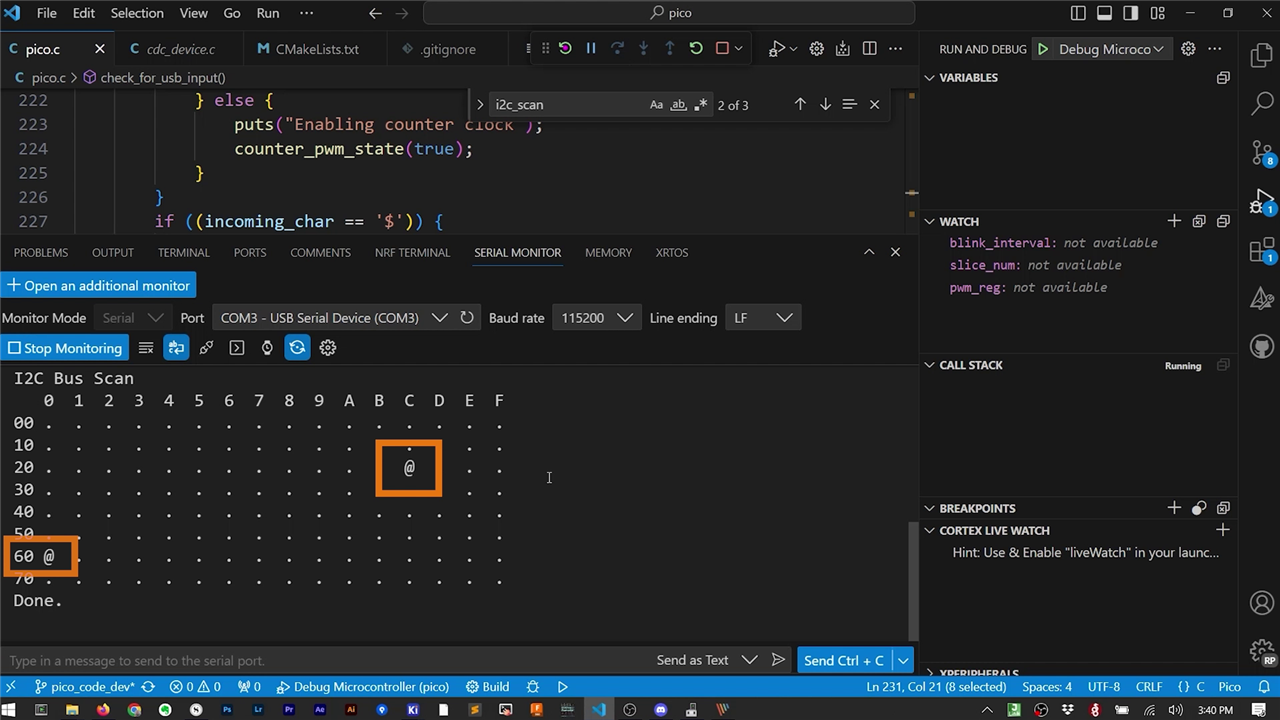Click Send Ctrl + C button

pyautogui.click(x=844, y=660)
